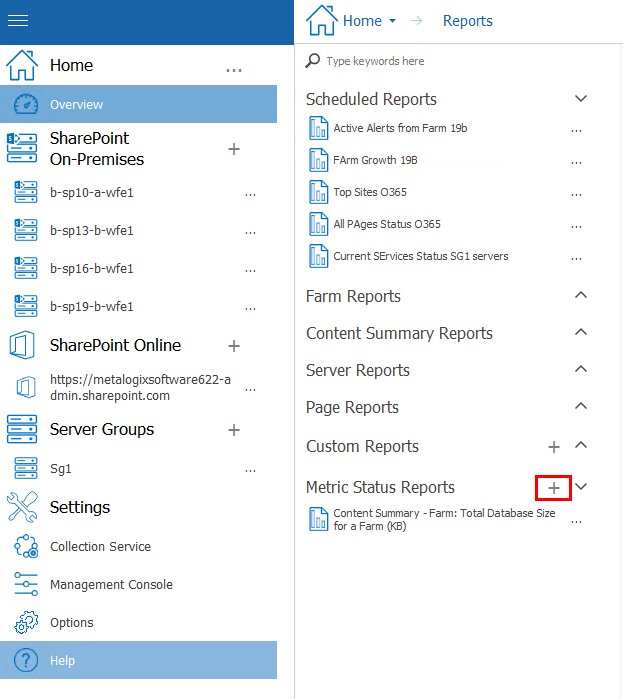Click the SharePoint Online heading

pos(115,345)
